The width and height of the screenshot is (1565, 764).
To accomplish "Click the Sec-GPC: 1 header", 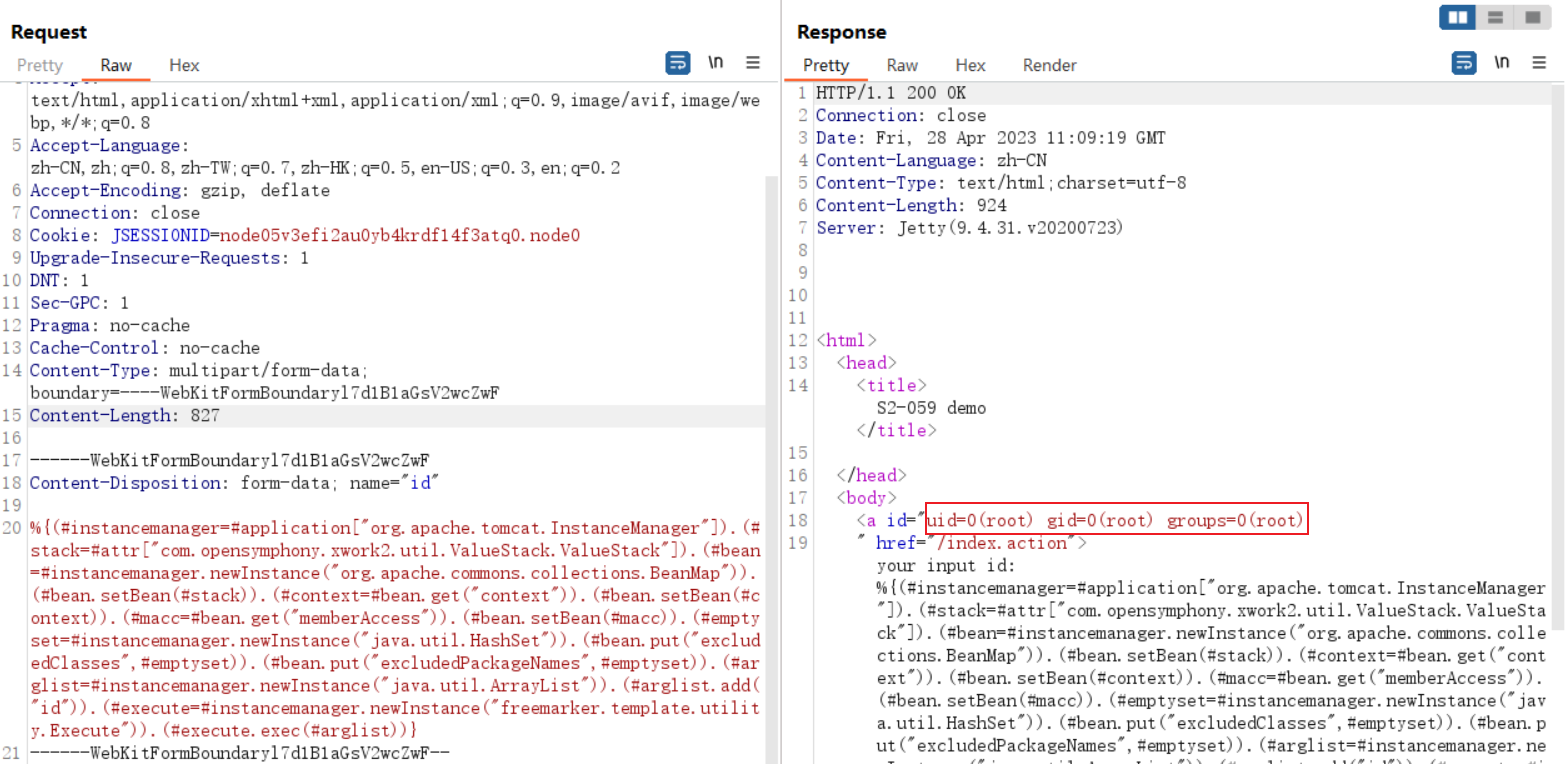I will 80,303.
